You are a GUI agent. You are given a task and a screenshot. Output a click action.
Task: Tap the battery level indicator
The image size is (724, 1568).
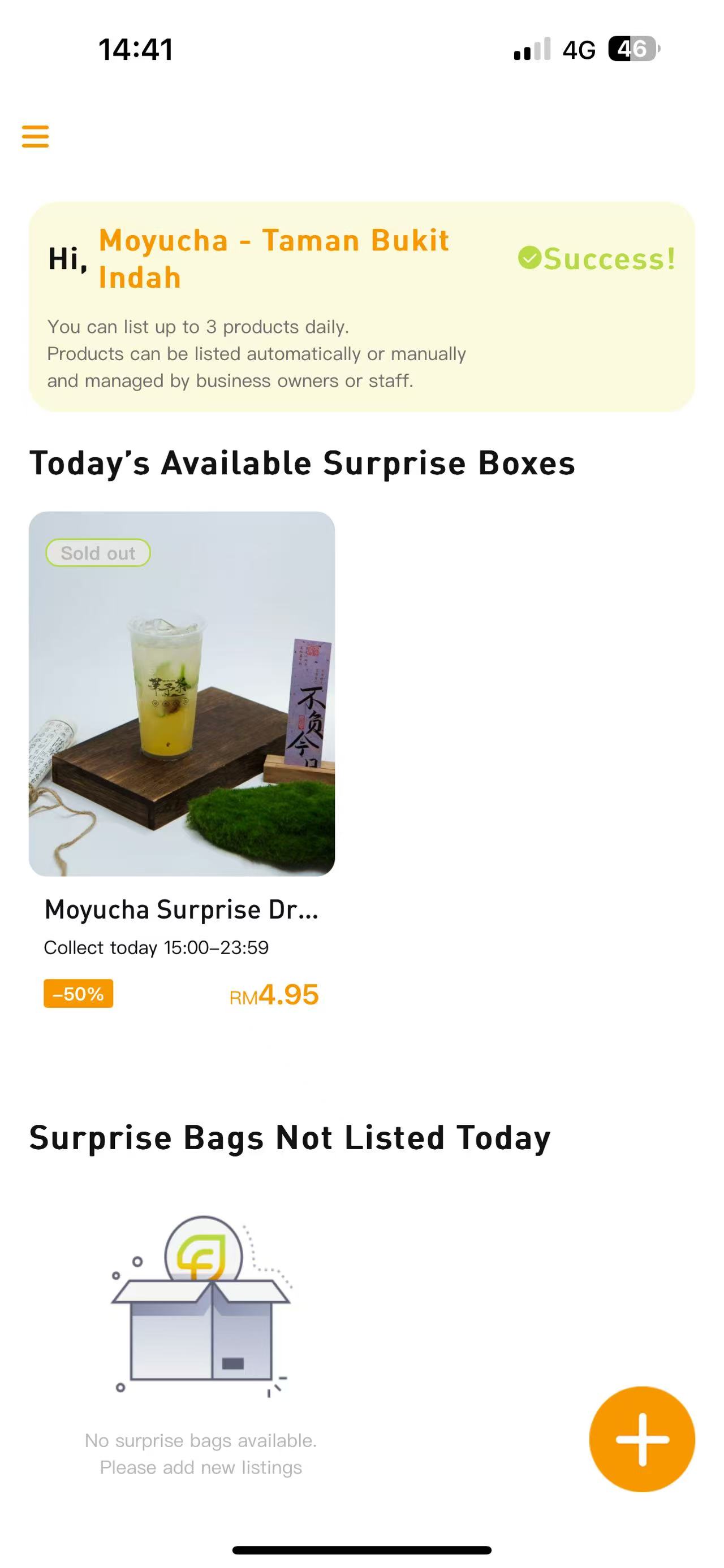[x=633, y=49]
